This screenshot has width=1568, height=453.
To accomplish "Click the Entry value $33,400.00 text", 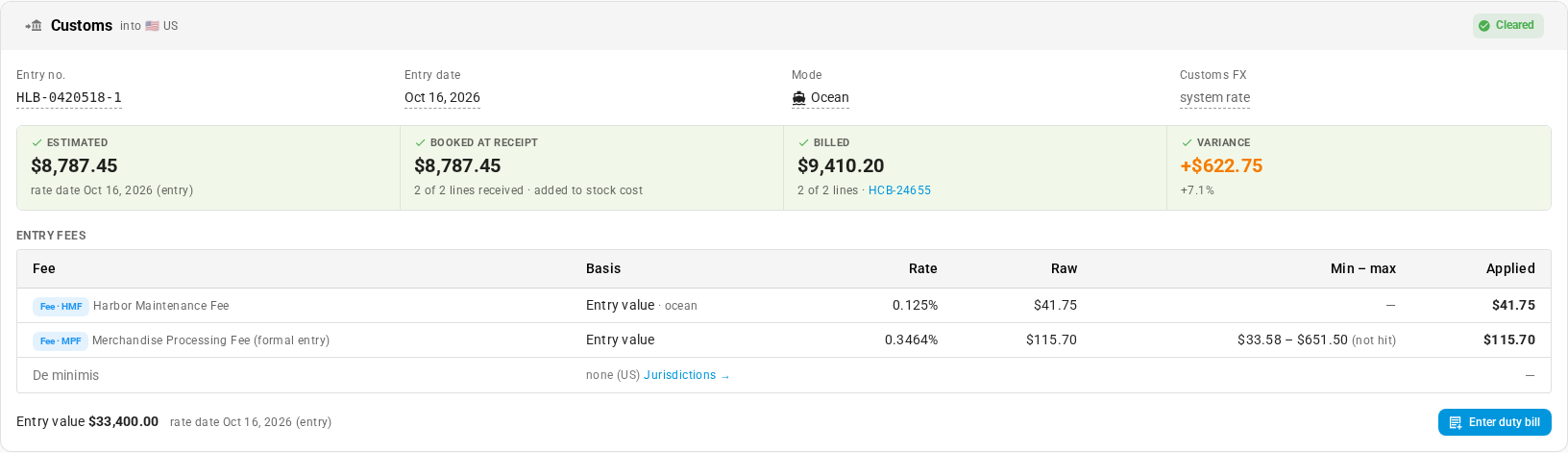I will (87, 421).
